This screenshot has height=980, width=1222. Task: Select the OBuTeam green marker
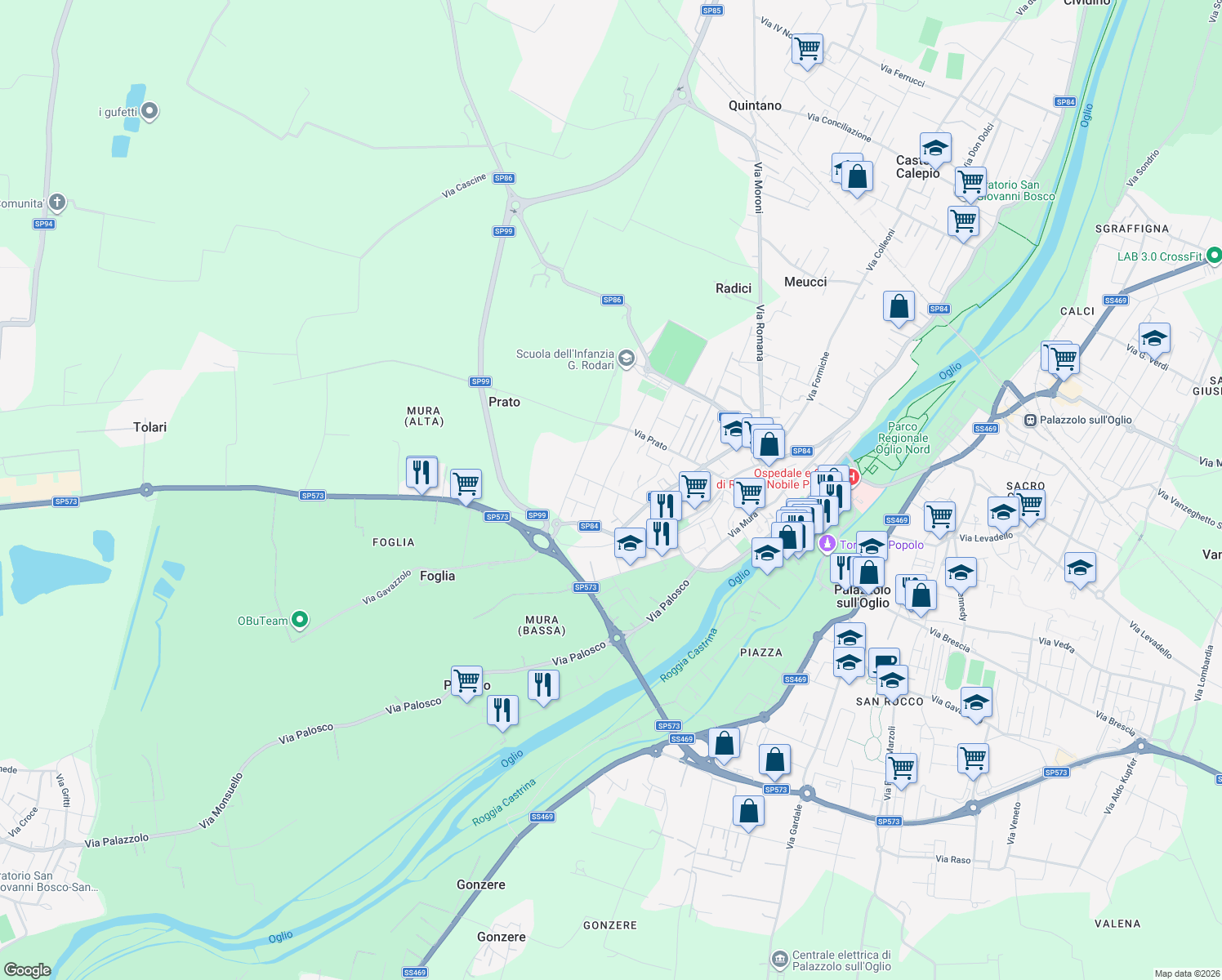pos(299,621)
